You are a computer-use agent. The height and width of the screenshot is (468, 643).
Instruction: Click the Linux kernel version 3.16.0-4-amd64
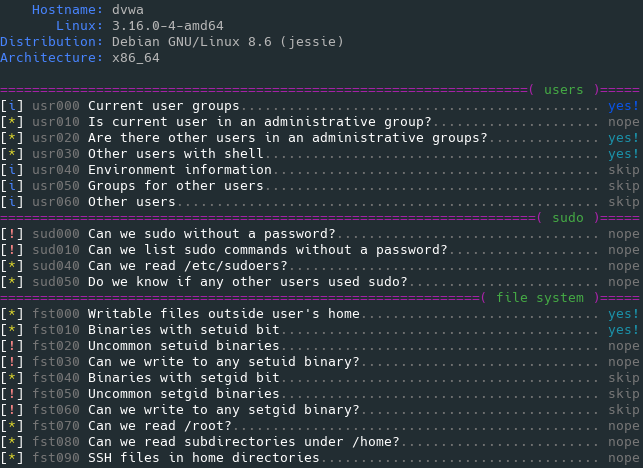point(168,26)
